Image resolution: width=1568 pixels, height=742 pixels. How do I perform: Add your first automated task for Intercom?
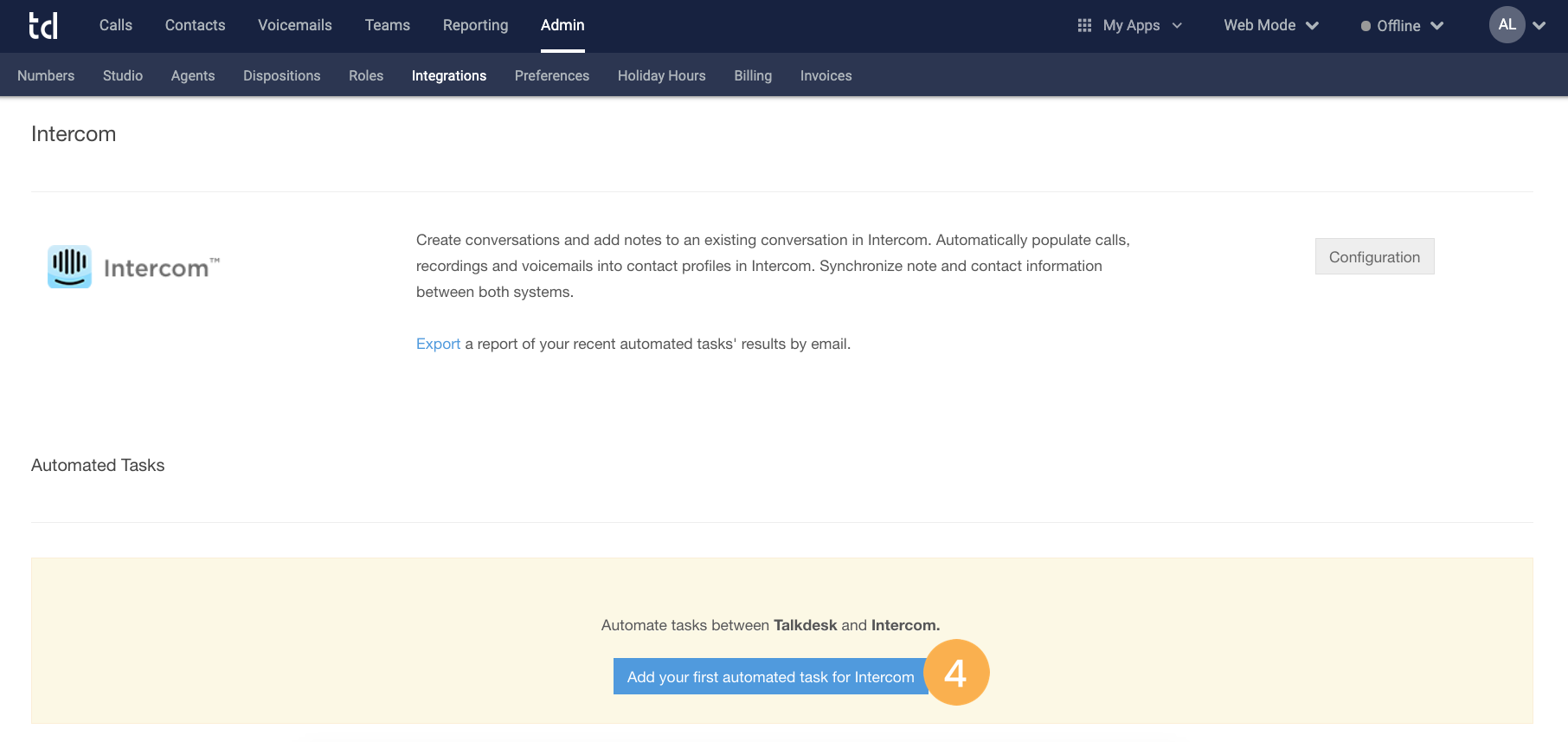click(770, 676)
